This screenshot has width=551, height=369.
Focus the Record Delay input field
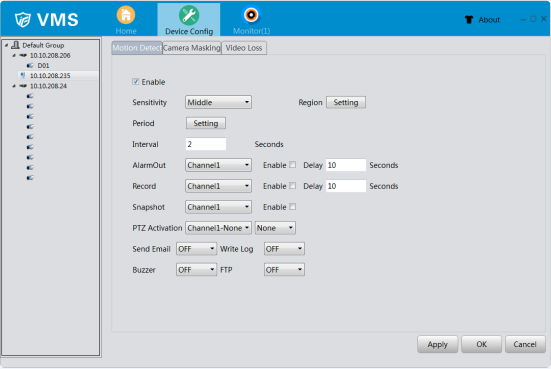[346, 186]
